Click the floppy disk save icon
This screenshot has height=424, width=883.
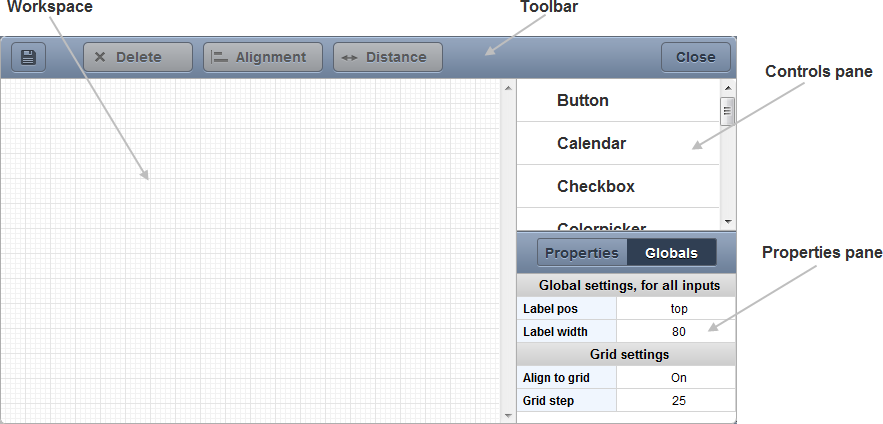tap(28, 57)
